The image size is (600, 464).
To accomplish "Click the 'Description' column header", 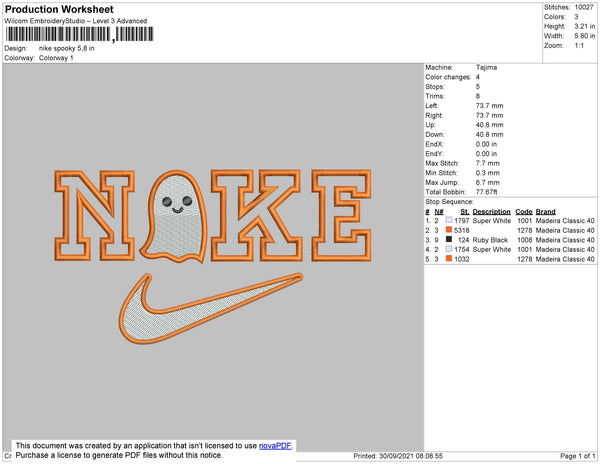I will click(x=491, y=212).
